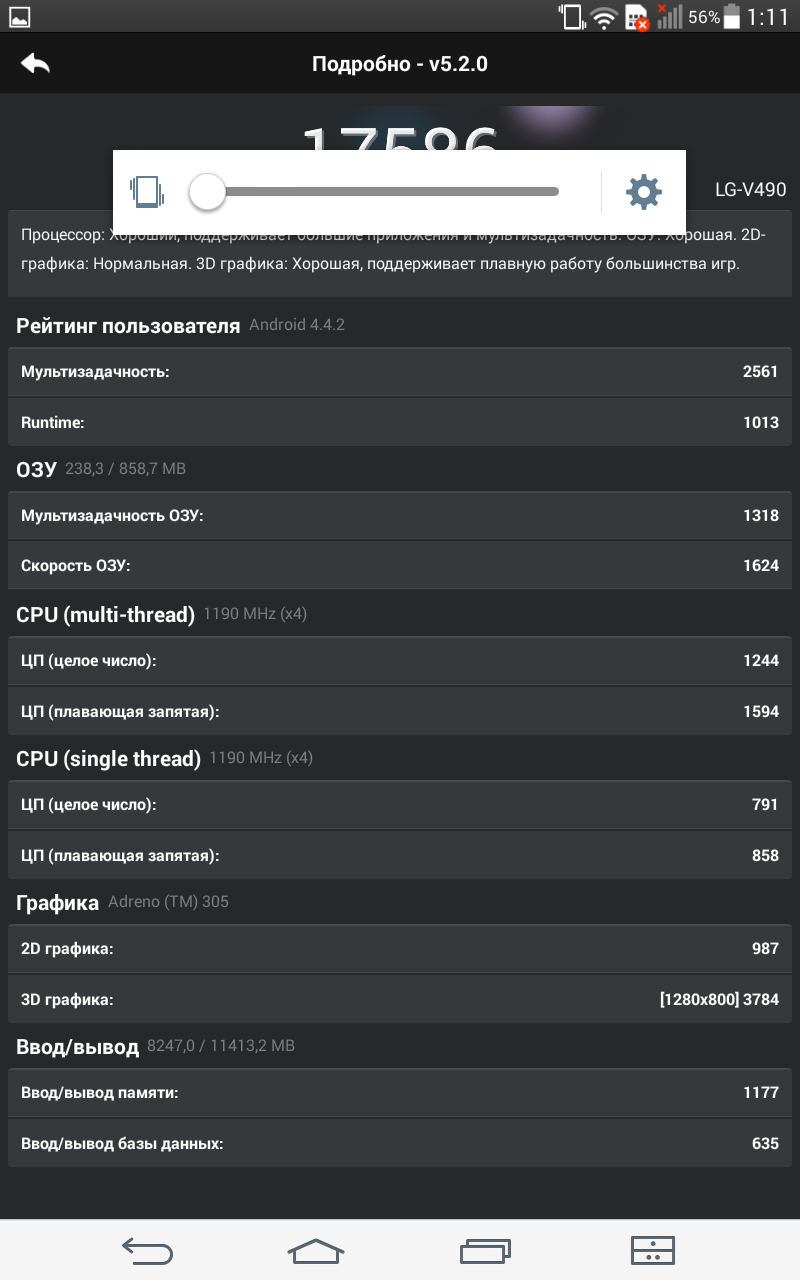Tap the back arrow in the header
The image size is (800, 1280).
pyautogui.click(x=35, y=64)
